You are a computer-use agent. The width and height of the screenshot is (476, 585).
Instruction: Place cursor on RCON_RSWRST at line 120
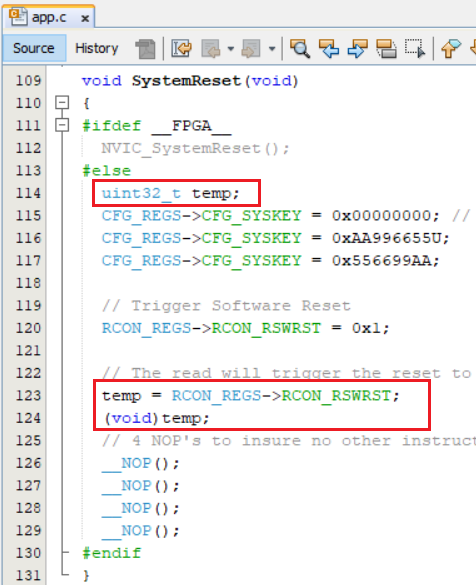coord(266,328)
